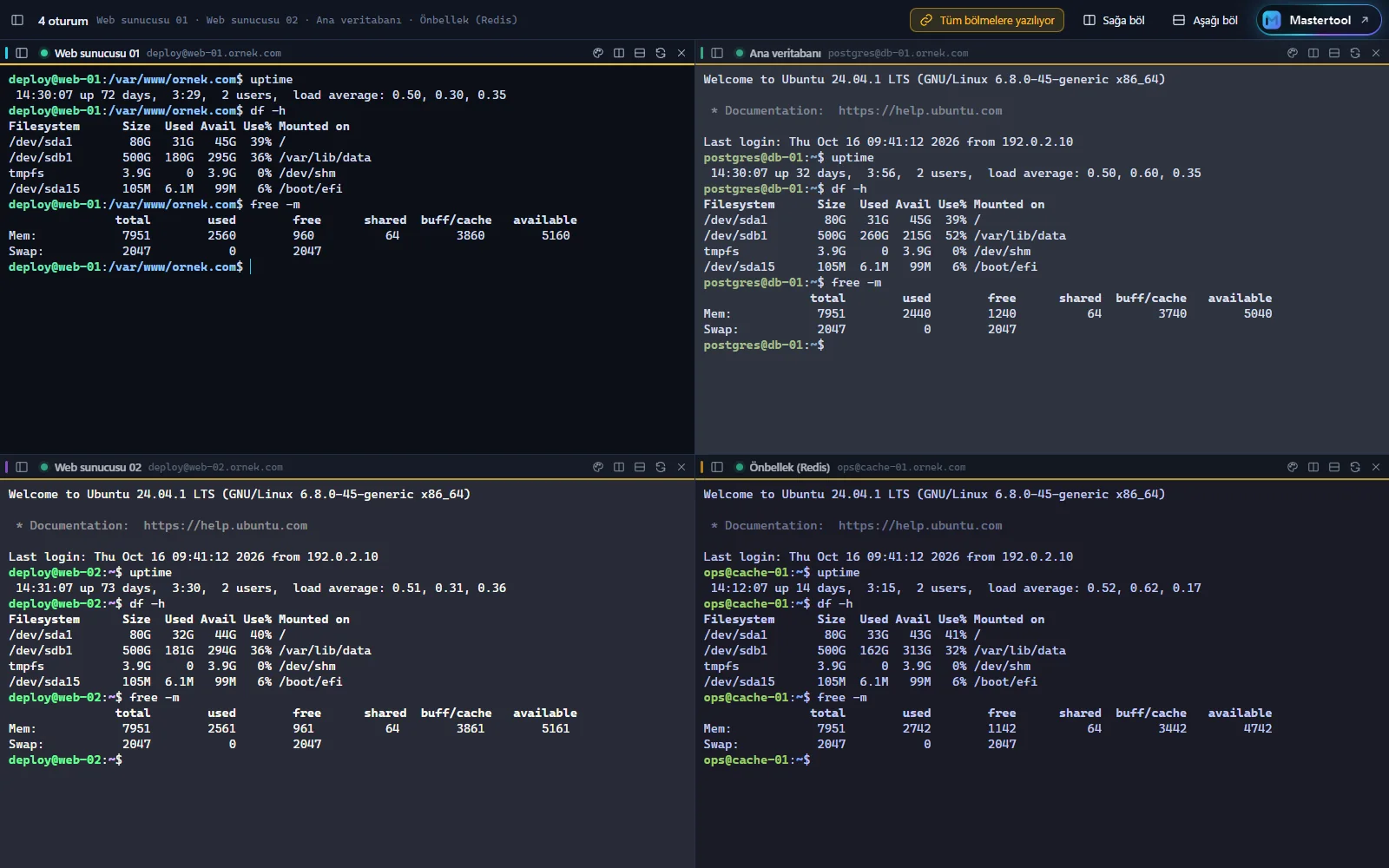Click host text 'deploy@web-01.ornek.com' in header
Image resolution: width=1389 pixels, height=868 pixels.
pos(214,53)
